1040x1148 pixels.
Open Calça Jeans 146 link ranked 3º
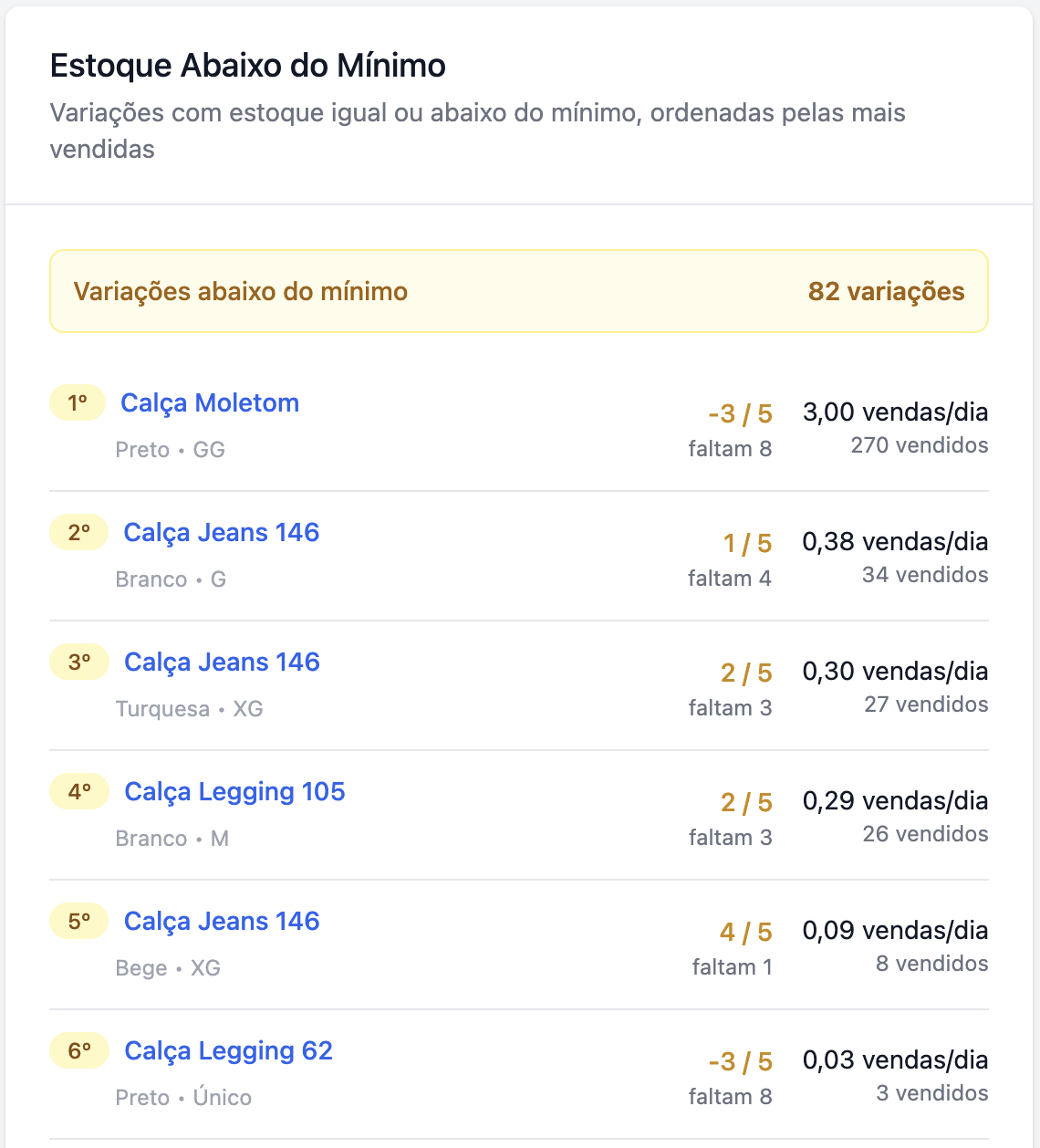tap(222, 663)
